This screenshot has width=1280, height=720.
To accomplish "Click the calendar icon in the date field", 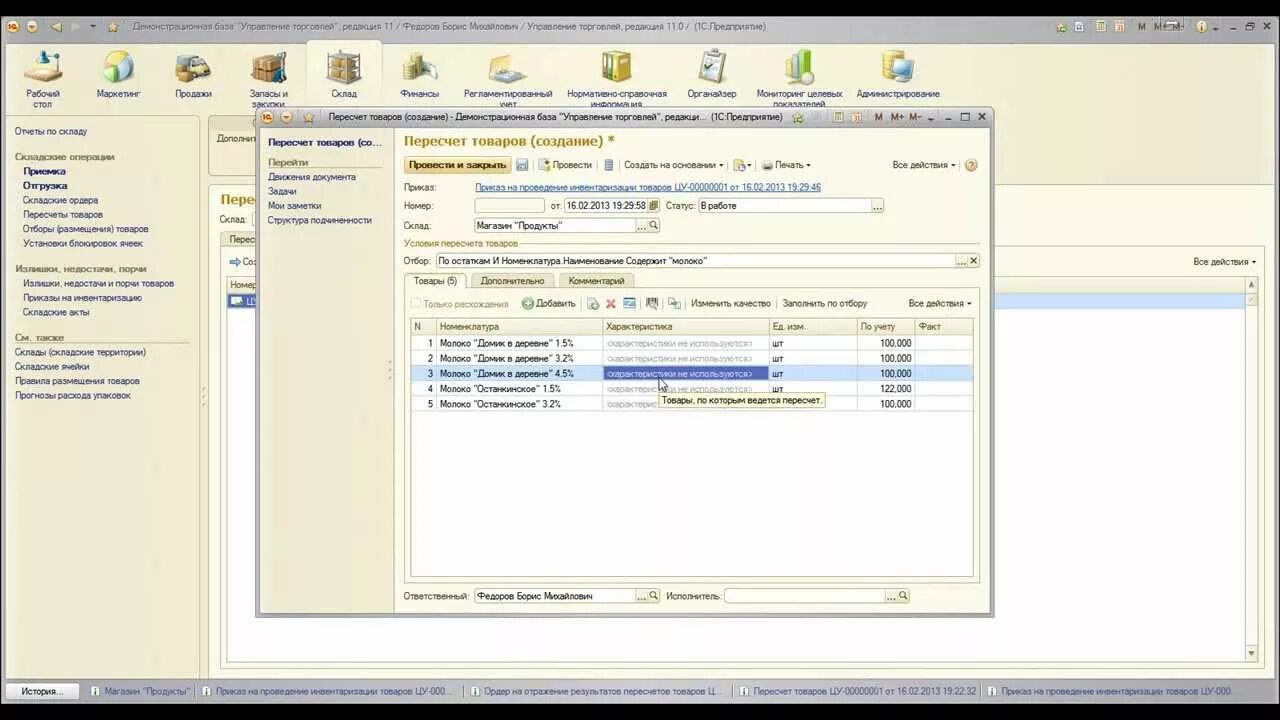I will point(653,206).
